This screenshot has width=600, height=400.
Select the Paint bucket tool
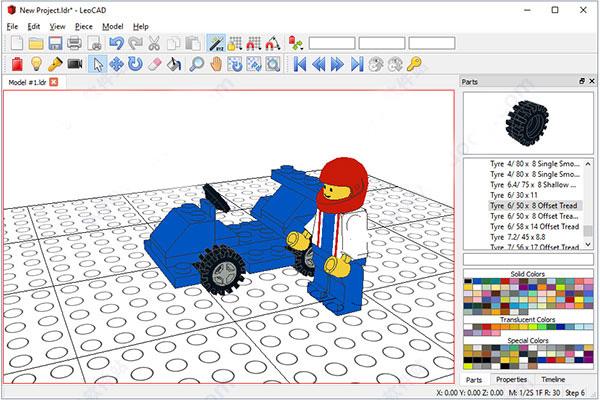click(174, 64)
